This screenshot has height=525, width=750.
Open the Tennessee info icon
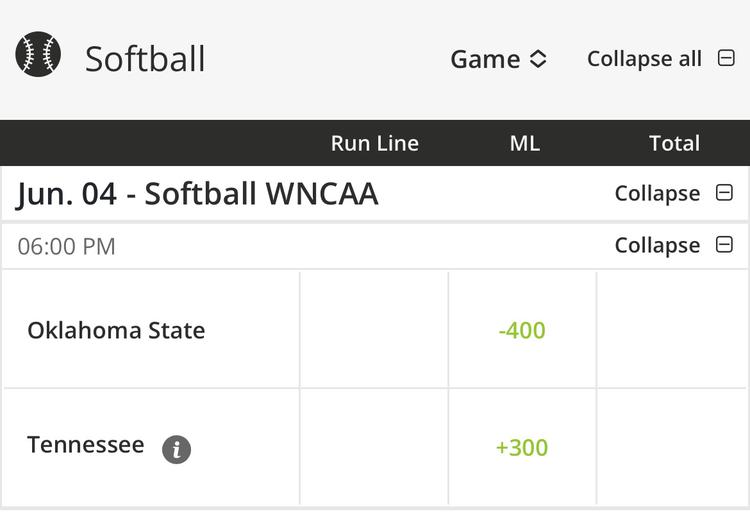(x=176, y=449)
